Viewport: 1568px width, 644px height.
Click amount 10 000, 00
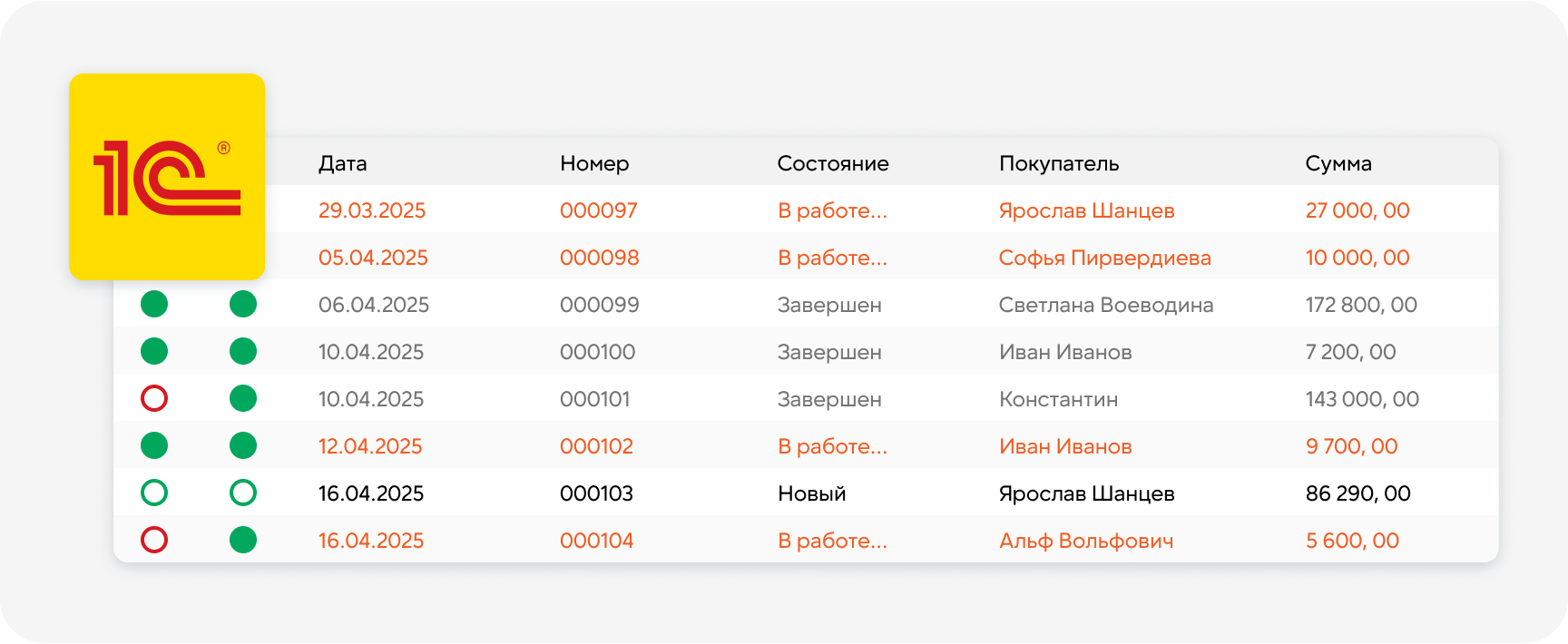[1357, 258]
